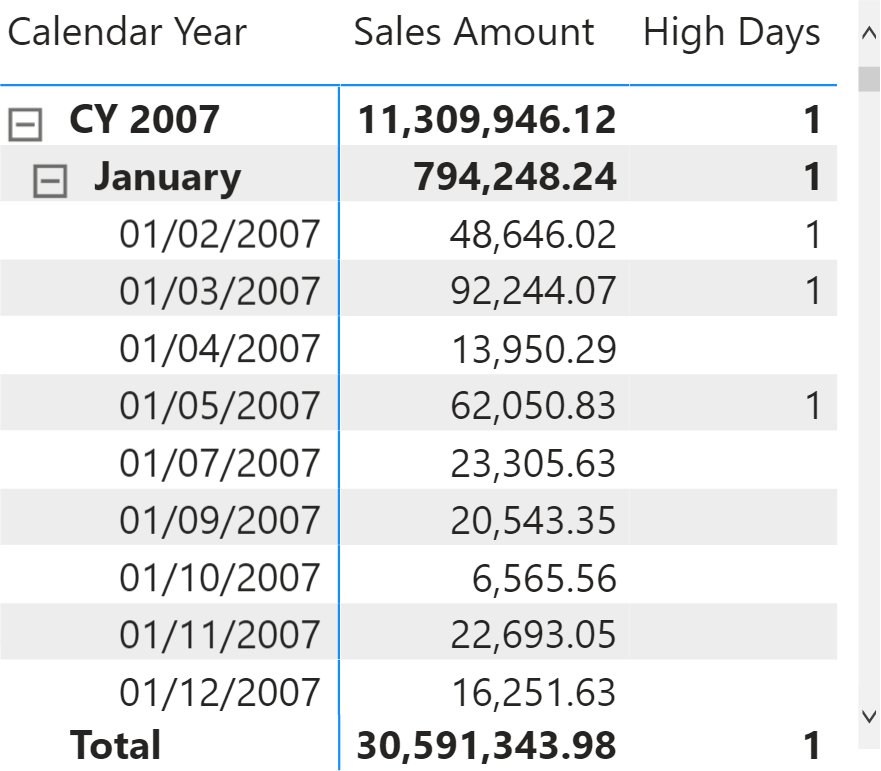
Task: Click the scrollbar up arrow
Action: pyautogui.click(x=869, y=34)
